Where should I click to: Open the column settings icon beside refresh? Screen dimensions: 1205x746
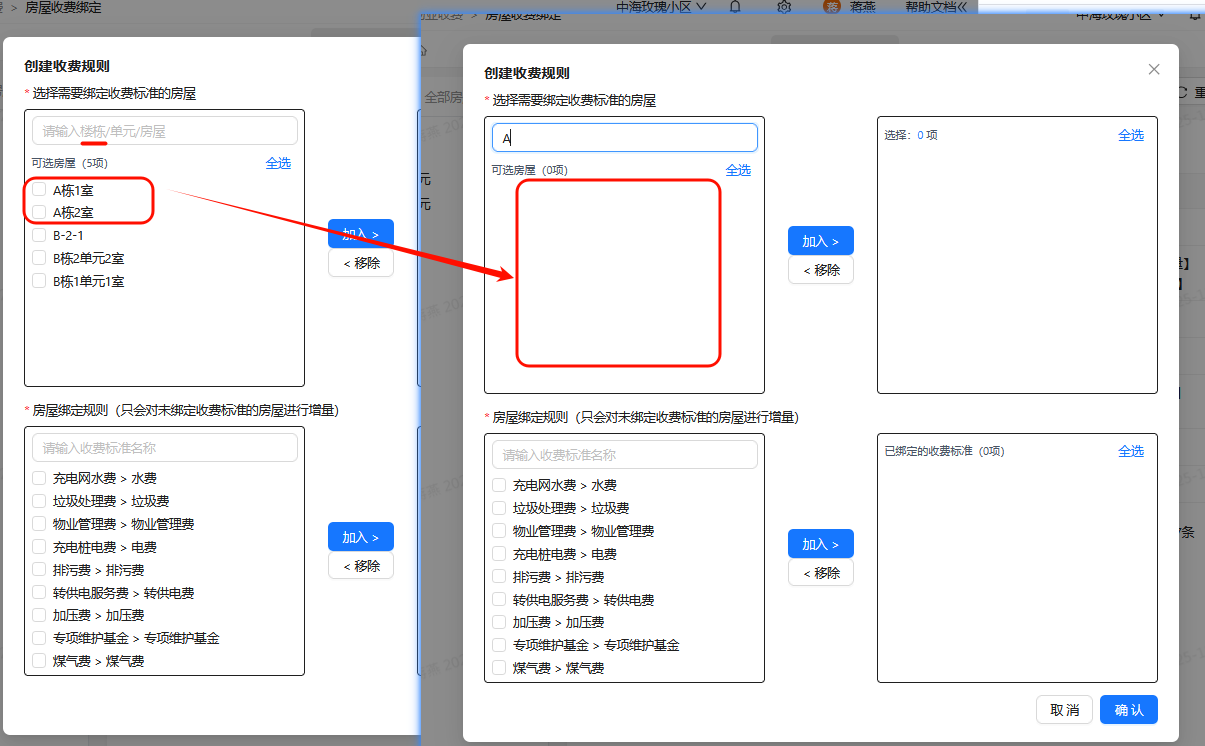coord(1198,91)
